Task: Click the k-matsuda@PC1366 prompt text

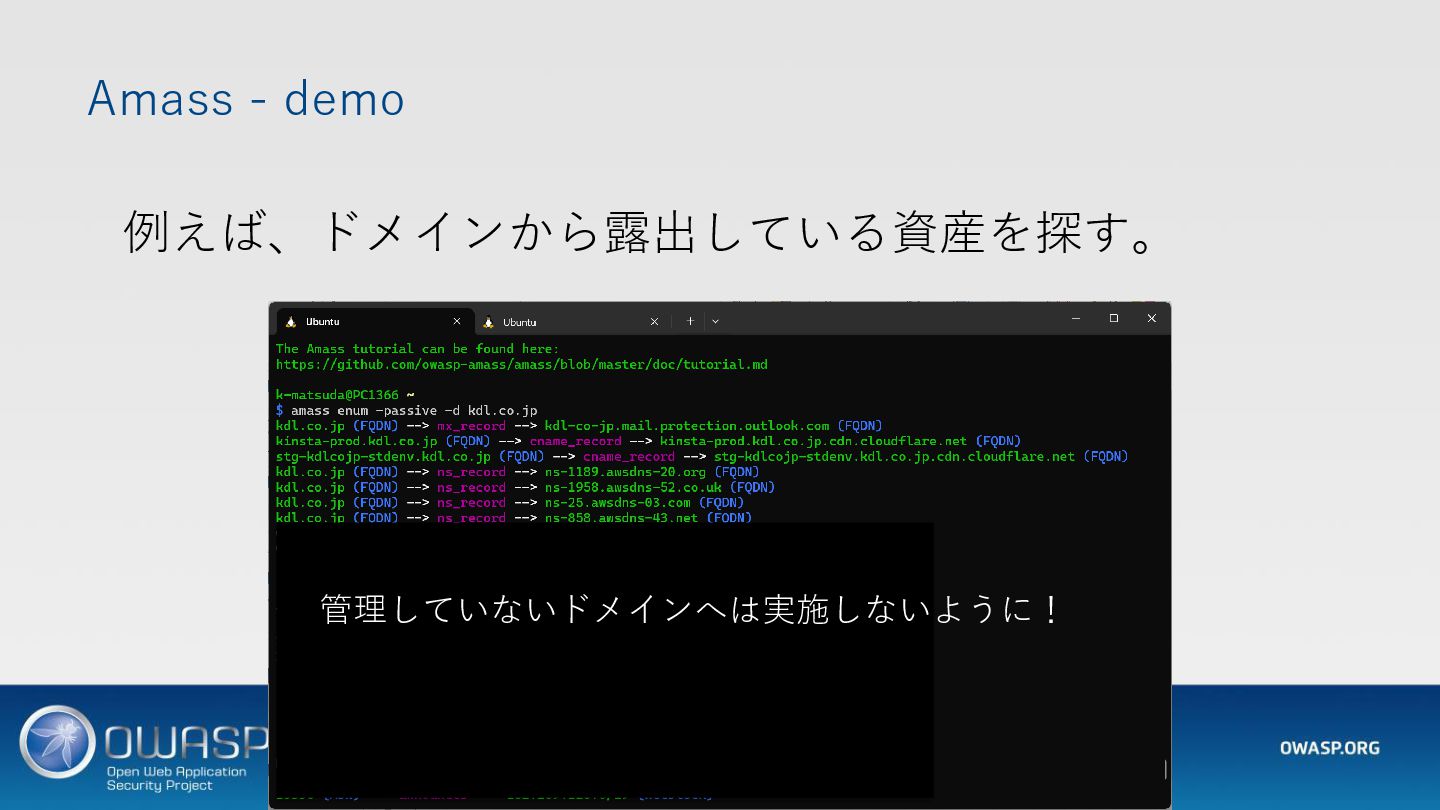Action: pyautogui.click(x=337, y=395)
